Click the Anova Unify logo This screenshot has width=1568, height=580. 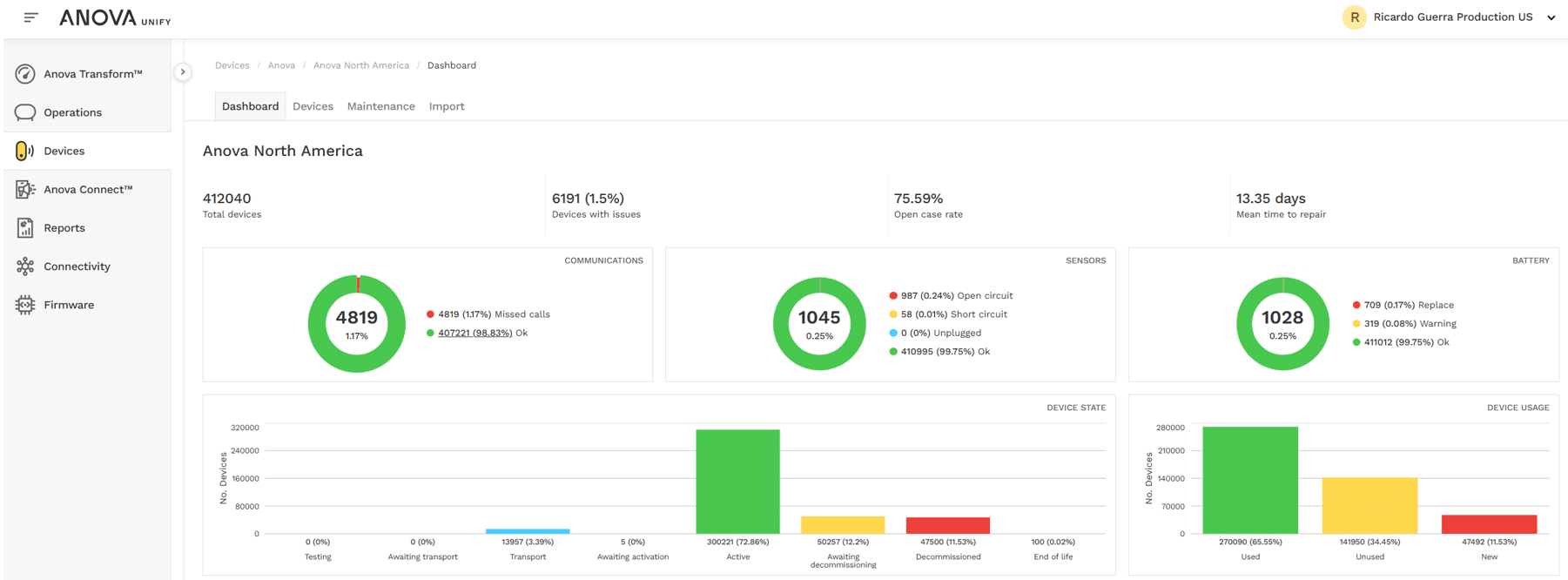click(x=115, y=17)
